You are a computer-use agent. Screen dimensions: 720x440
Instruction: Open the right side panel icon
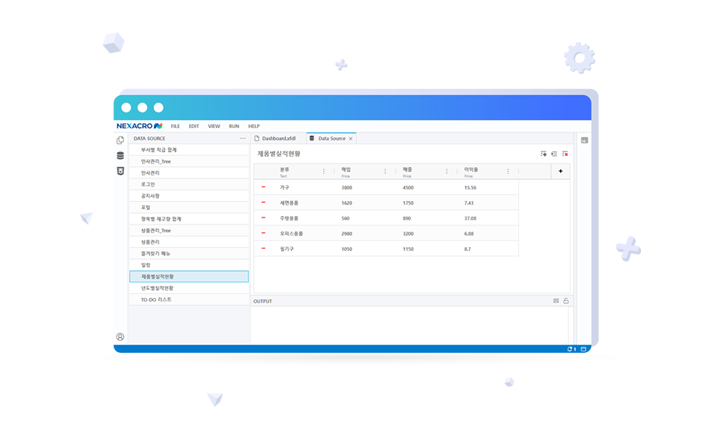(584, 140)
